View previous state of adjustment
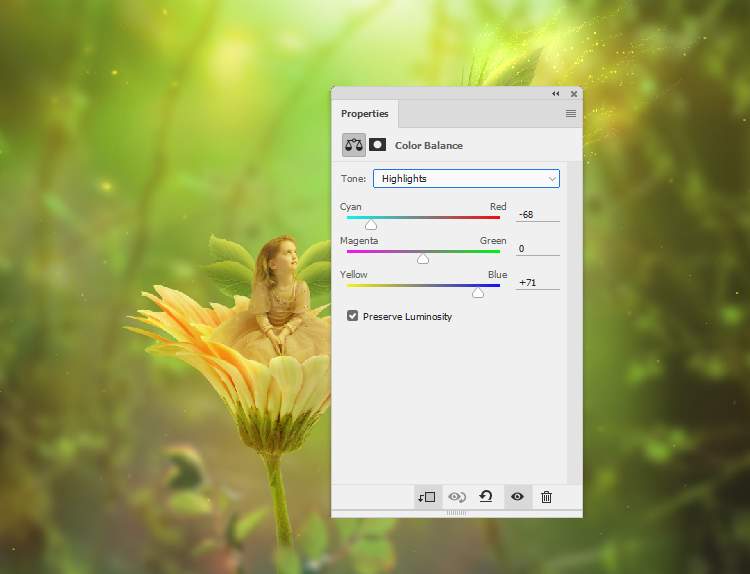Viewport: 750px width, 574px height. pos(457,497)
